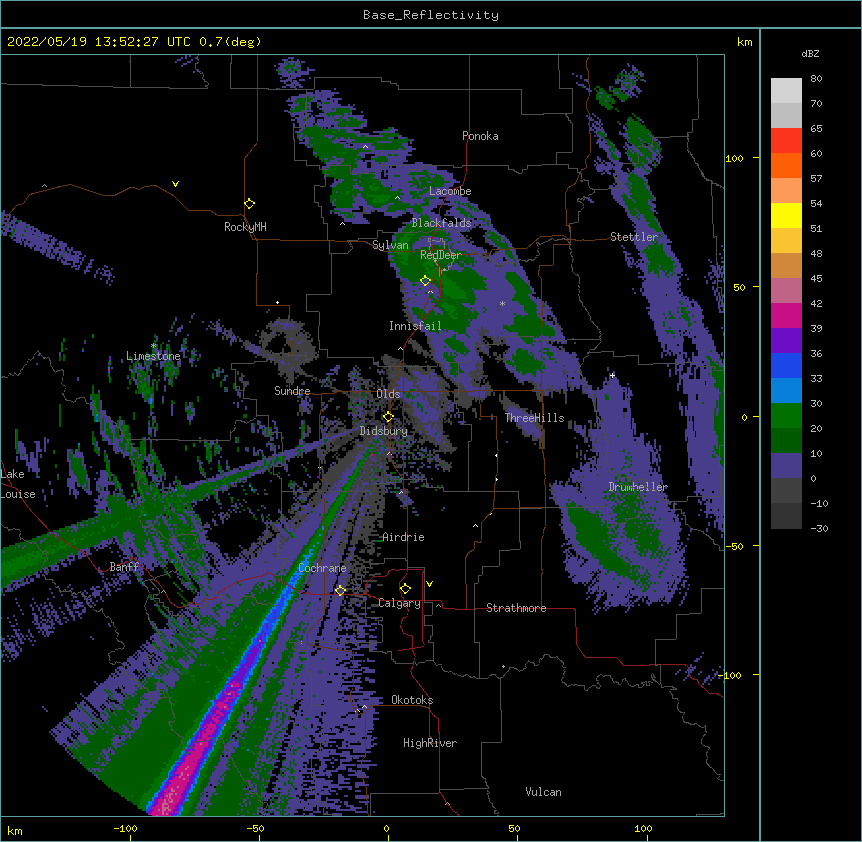Click the RockyMH label
The image size is (862, 842).
(245, 227)
